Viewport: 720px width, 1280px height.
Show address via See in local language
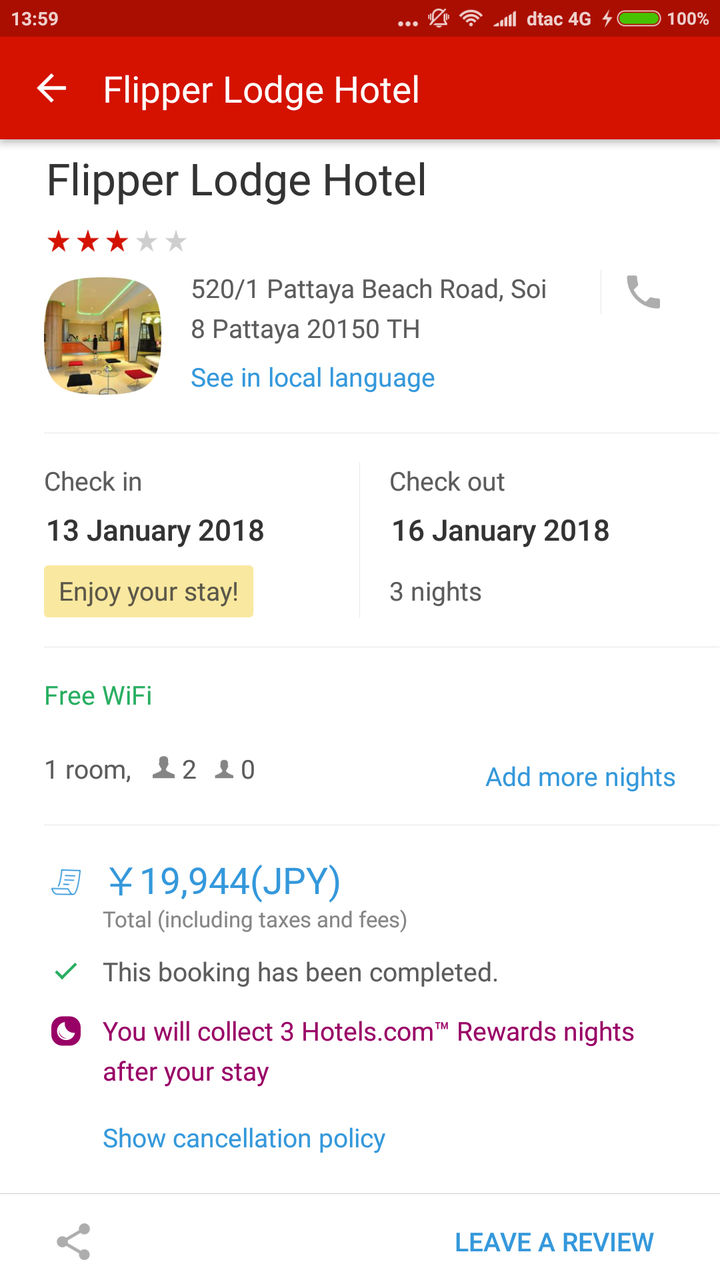point(313,378)
